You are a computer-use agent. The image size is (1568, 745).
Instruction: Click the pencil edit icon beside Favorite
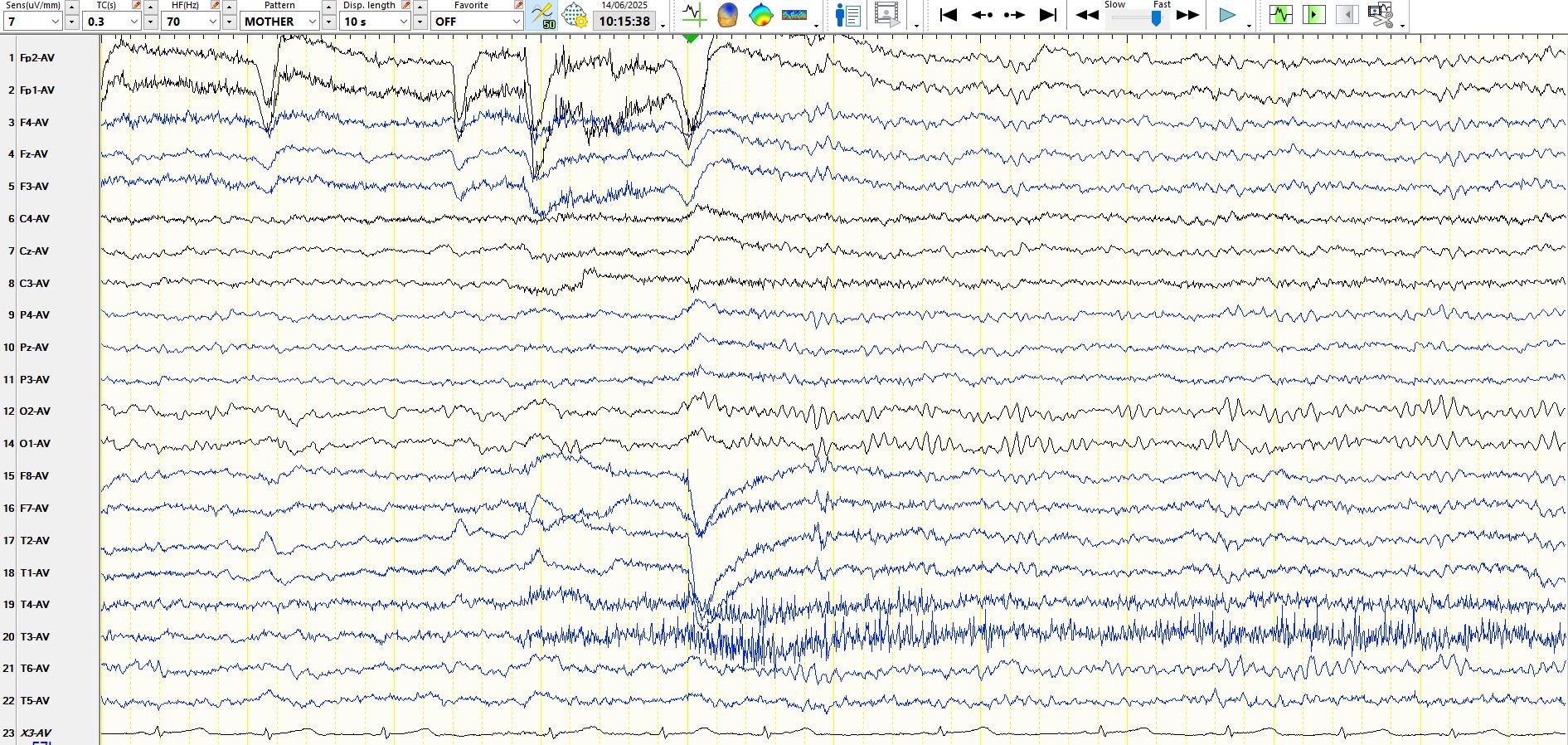click(518, 5)
